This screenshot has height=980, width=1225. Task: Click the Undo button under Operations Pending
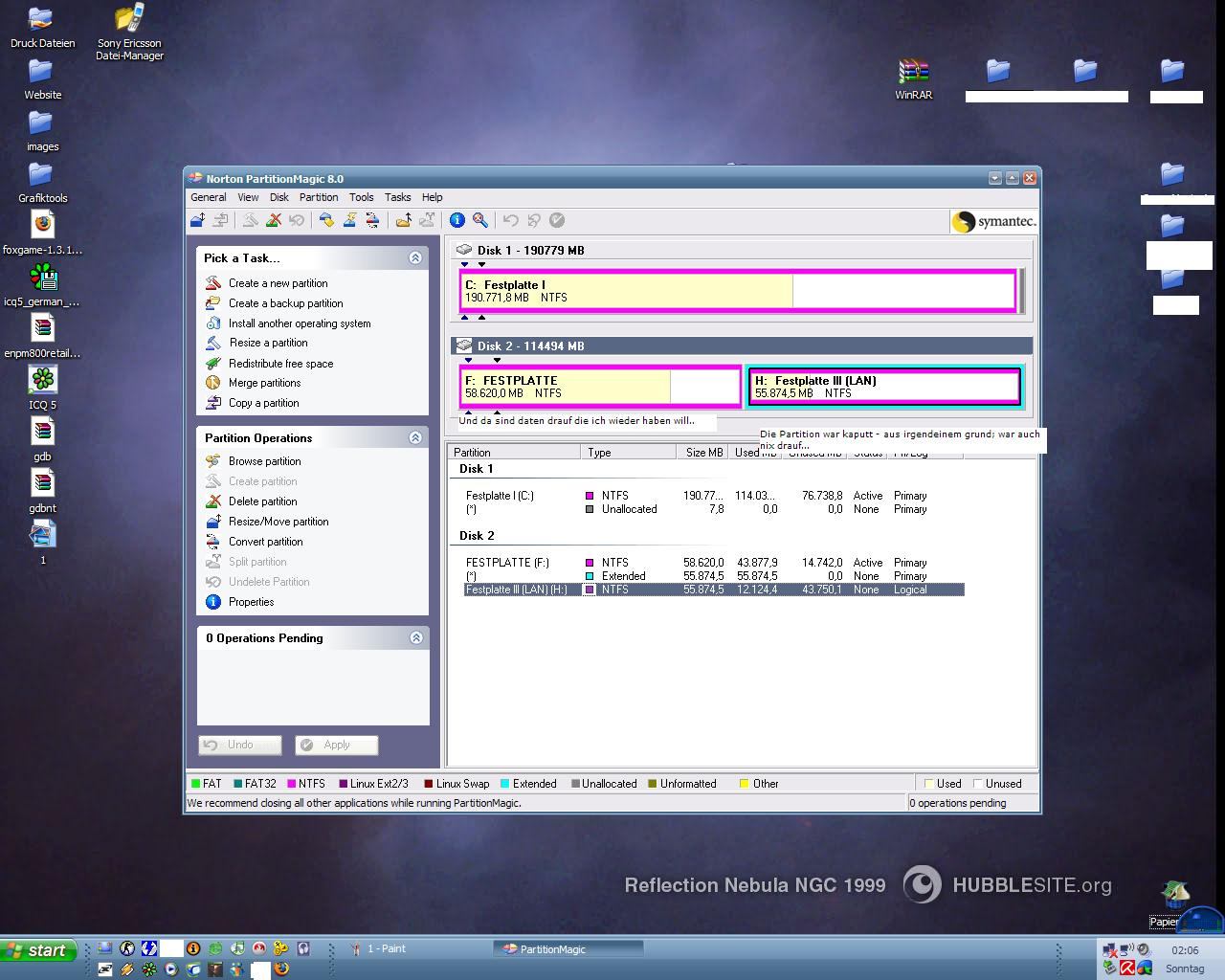(x=240, y=745)
